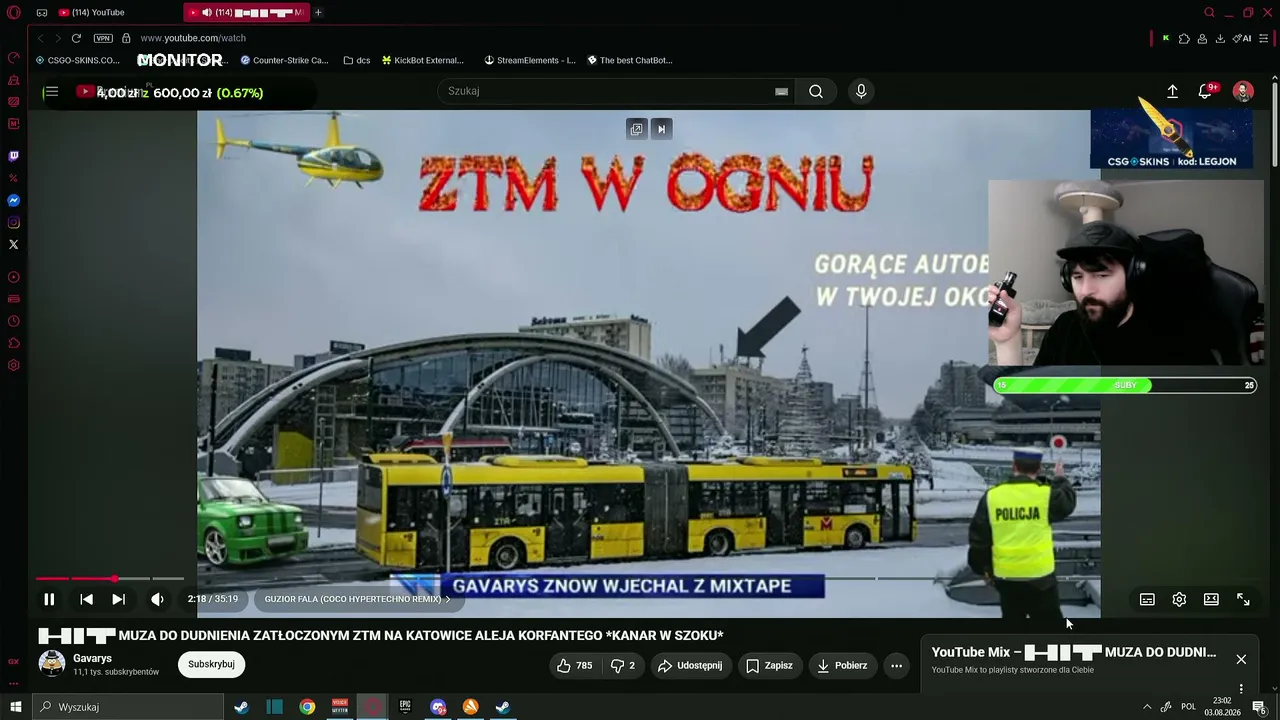Open The best ChatBot bookmark

pyautogui.click(x=630, y=60)
